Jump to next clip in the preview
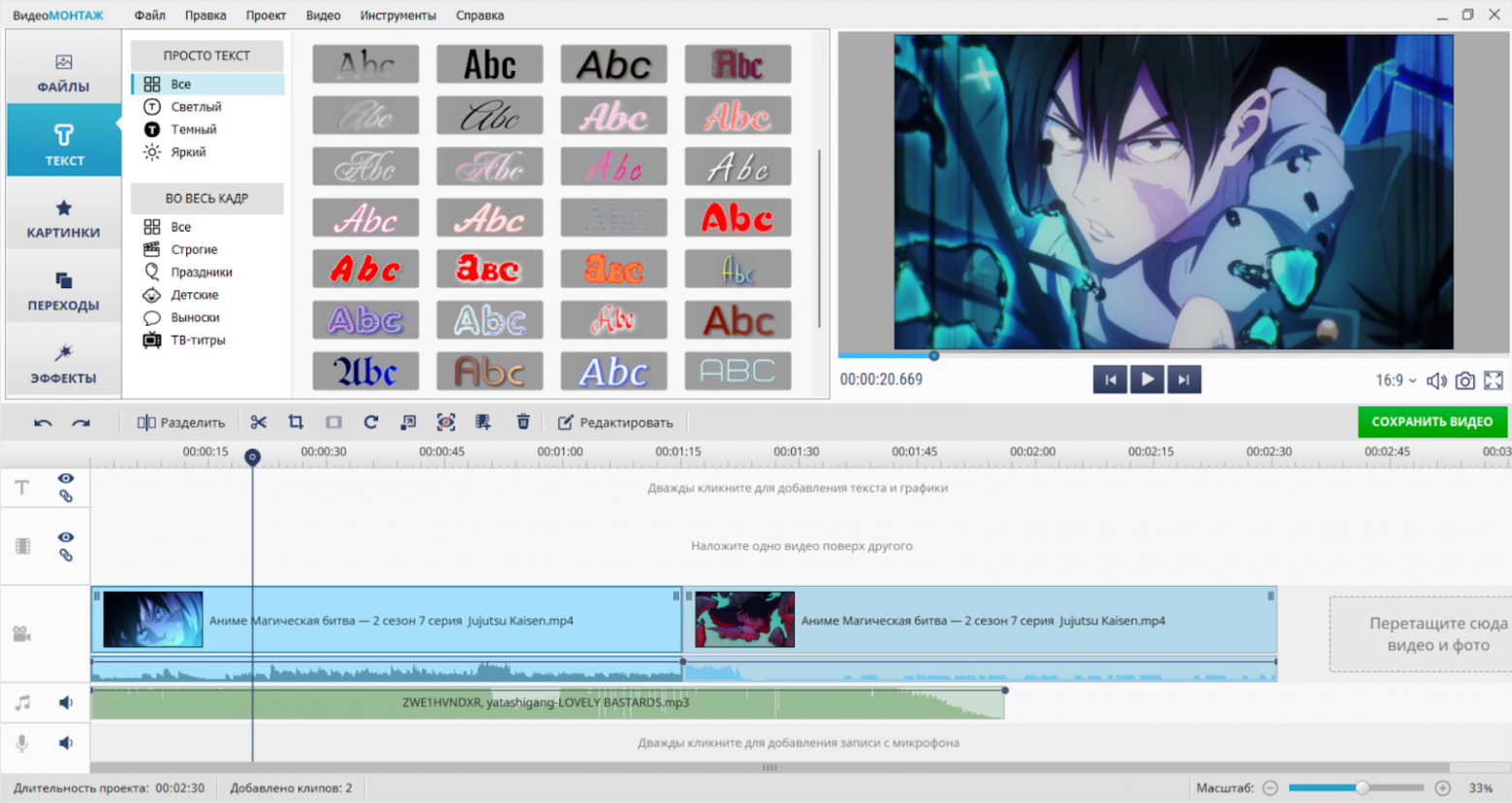1512x803 pixels. pos(1183,379)
